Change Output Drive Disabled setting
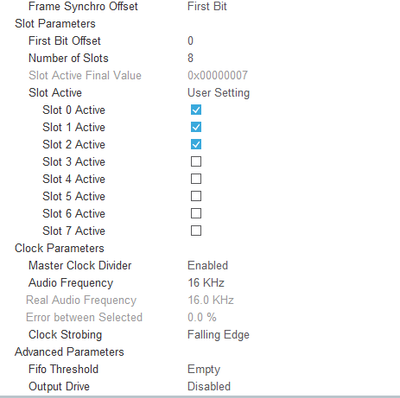The width and height of the screenshot is (400, 398). click(x=209, y=386)
